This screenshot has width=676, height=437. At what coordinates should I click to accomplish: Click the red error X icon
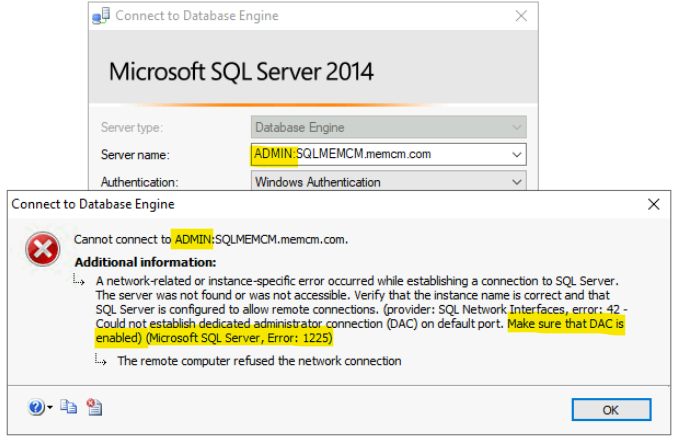[x=42, y=249]
